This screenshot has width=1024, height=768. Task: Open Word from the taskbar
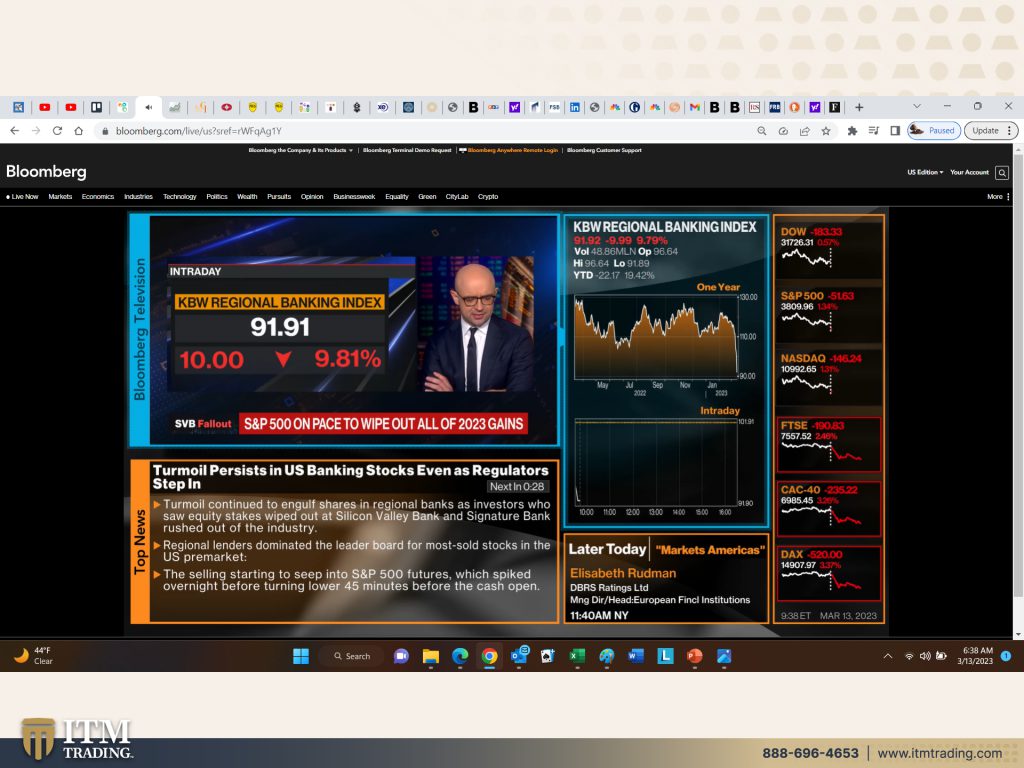click(635, 656)
